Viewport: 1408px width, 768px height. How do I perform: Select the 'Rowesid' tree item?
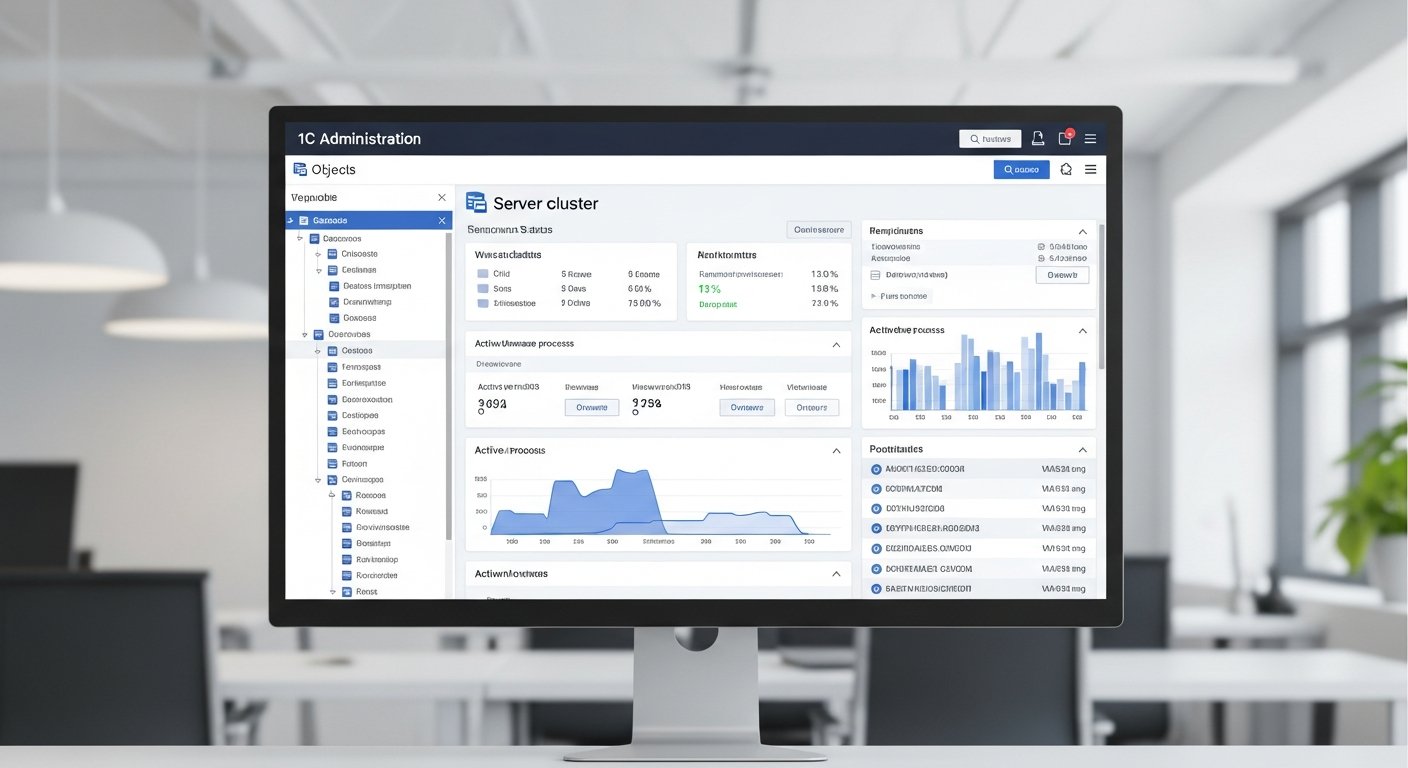371,511
